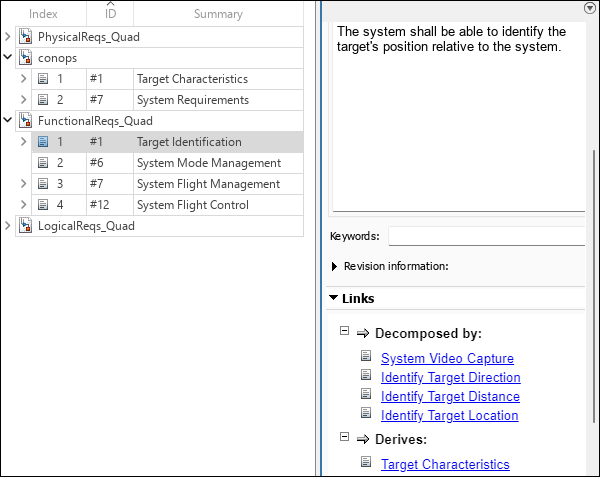Collapse the Links section
The height and width of the screenshot is (477, 600).
tap(333, 298)
